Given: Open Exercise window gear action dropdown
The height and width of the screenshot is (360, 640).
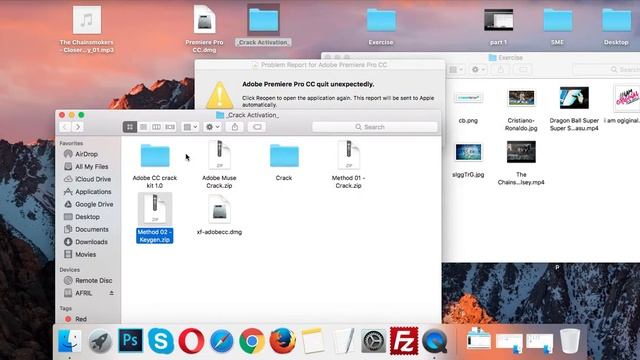Looking at the screenshot, I should coord(478,70).
